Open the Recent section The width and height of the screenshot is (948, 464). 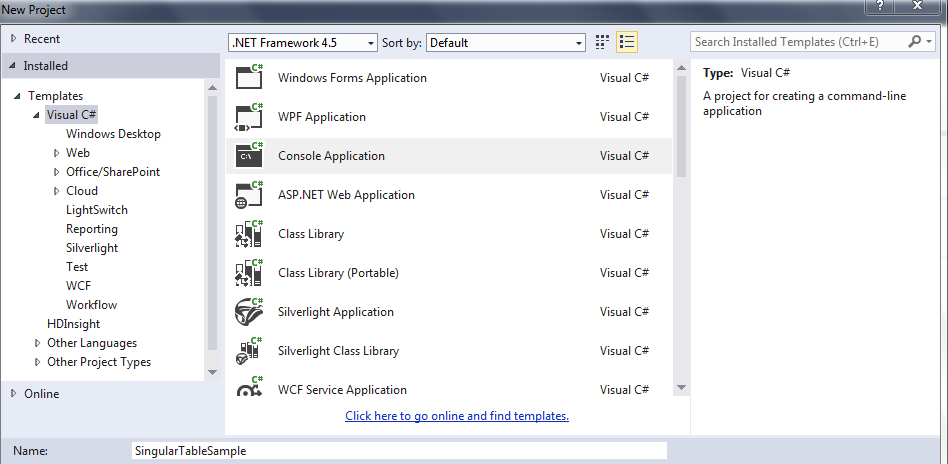coord(14,39)
